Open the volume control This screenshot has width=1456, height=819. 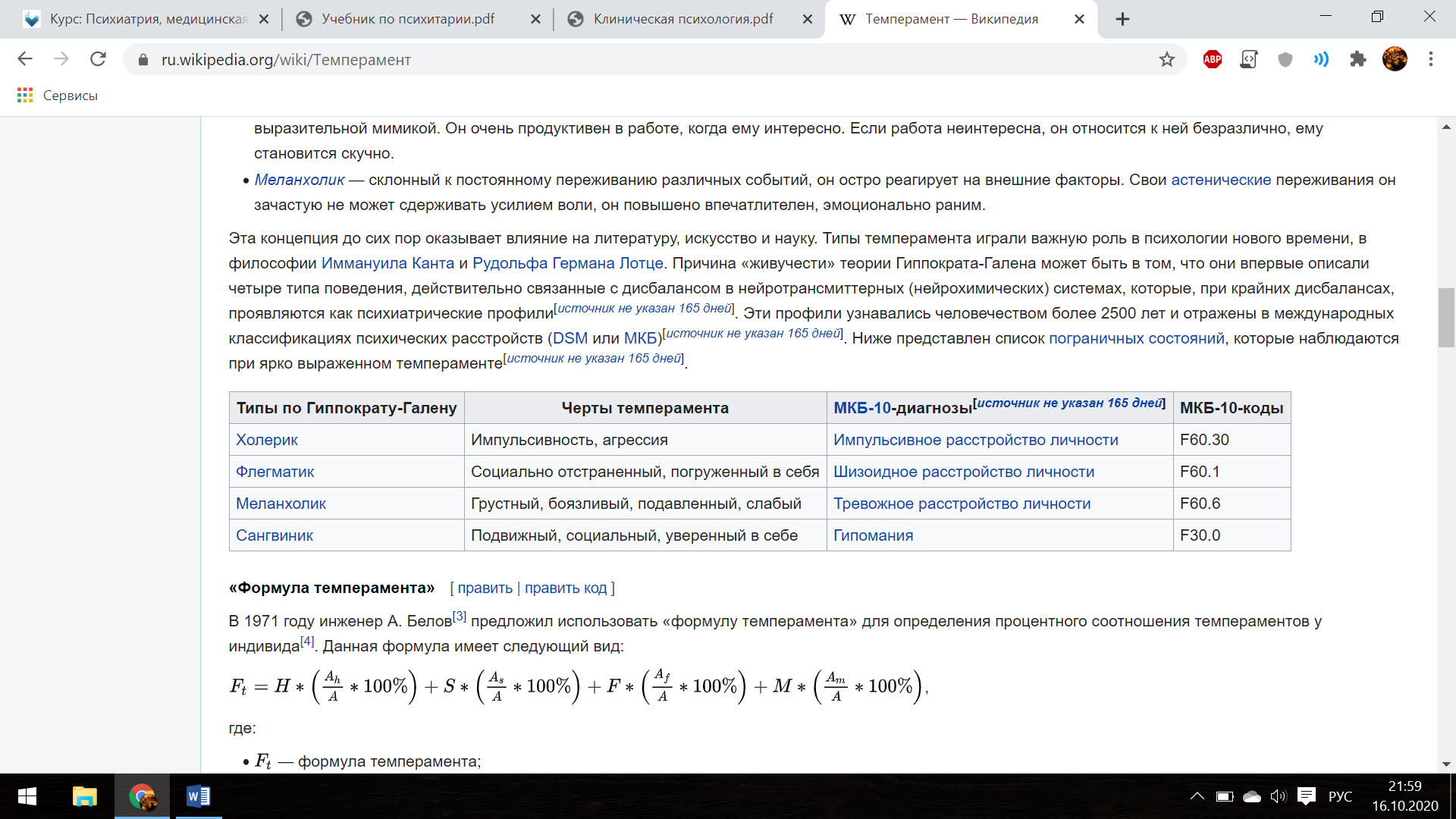coord(1279,796)
